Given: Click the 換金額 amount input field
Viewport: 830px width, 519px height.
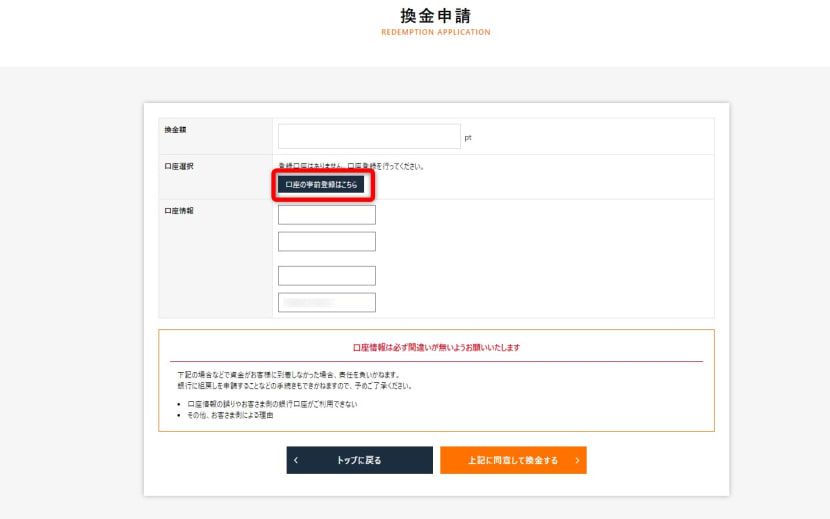Looking at the screenshot, I should pos(369,137).
